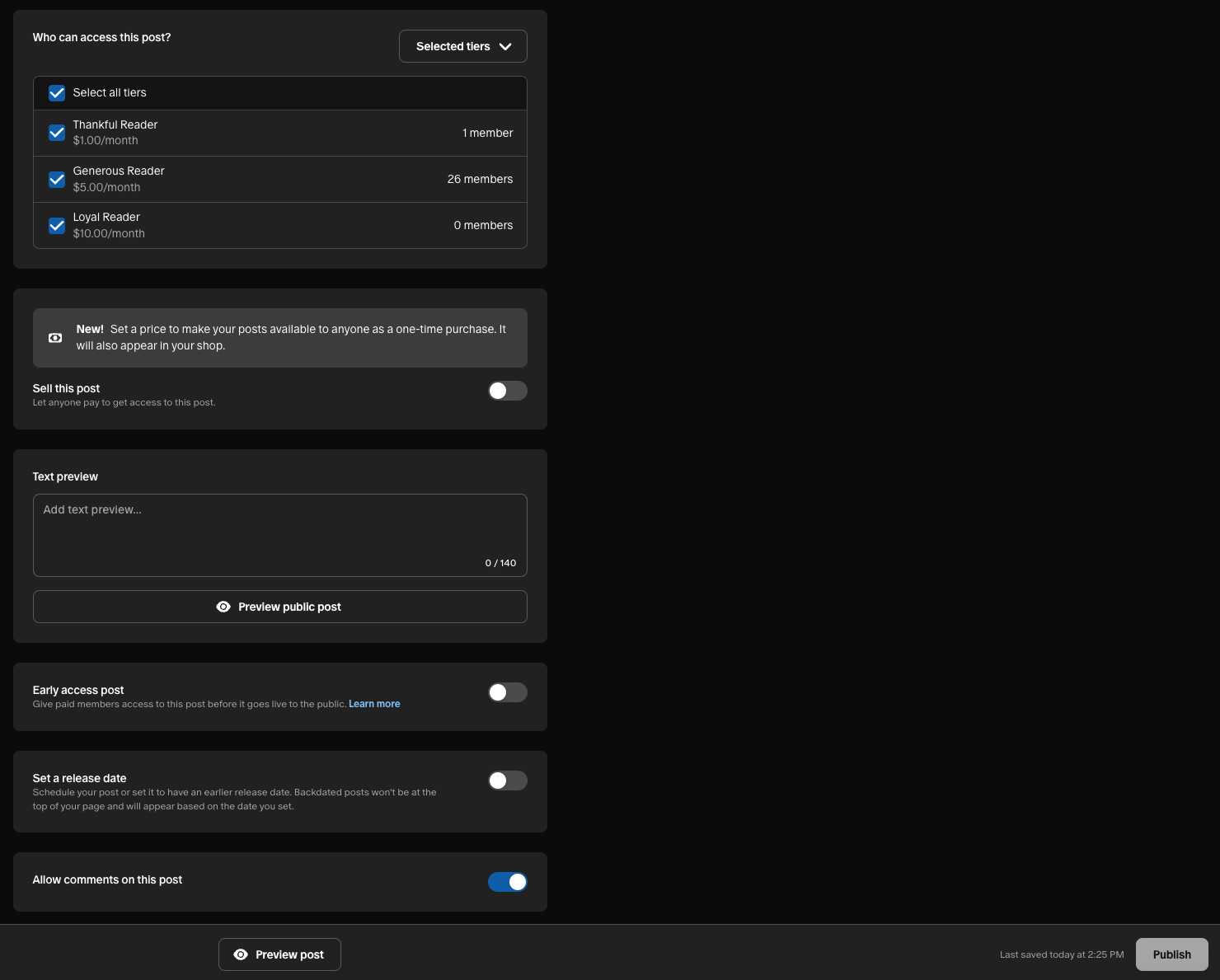Uncheck the Thankful Reader tier checkbox
This screenshot has height=980, width=1220.
[x=57, y=133]
